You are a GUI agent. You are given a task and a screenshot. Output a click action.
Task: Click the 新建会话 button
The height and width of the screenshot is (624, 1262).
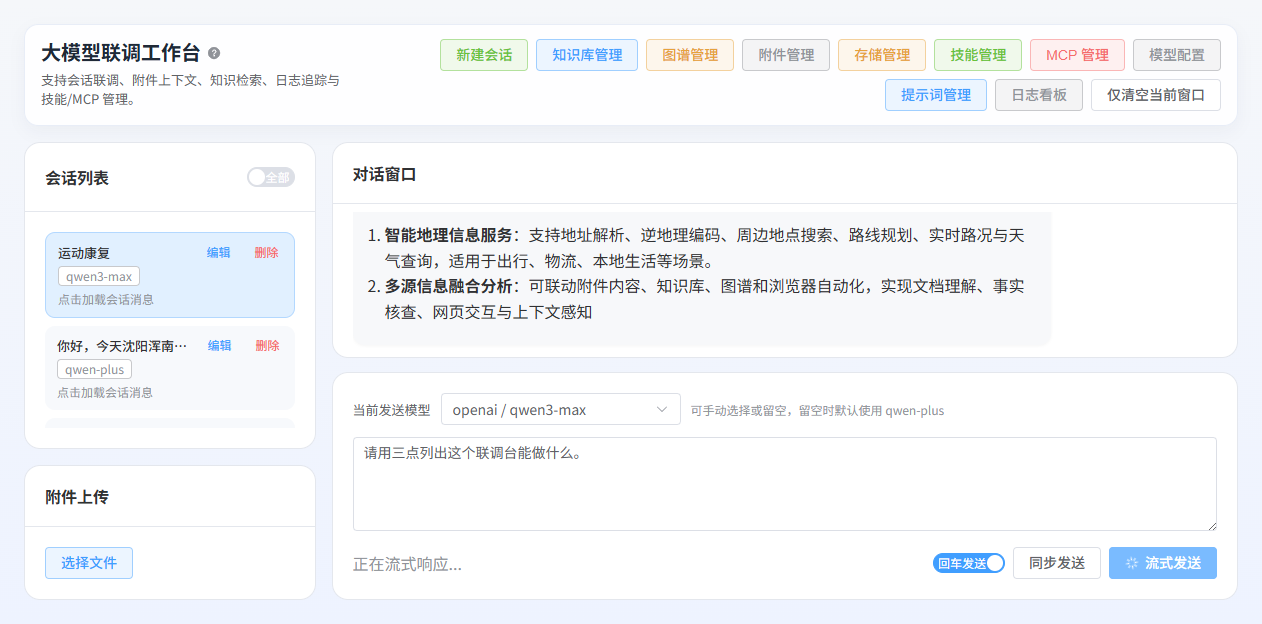(484, 55)
